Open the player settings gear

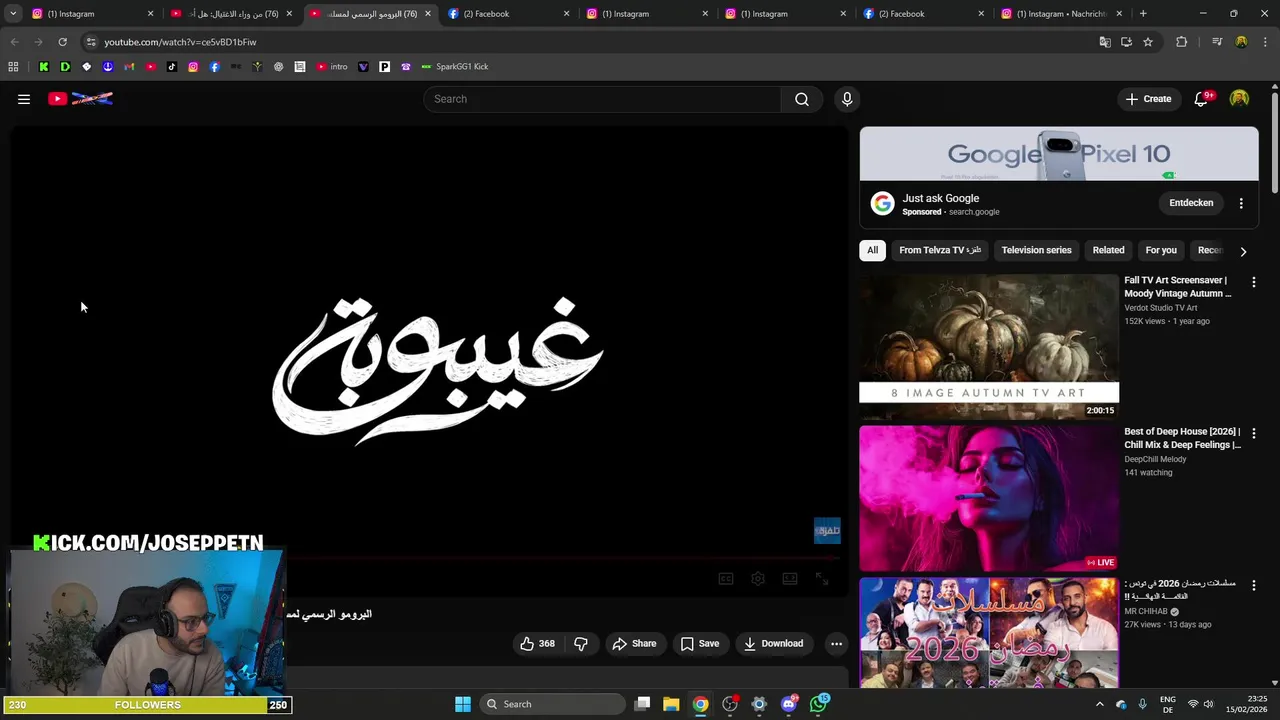tap(758, 578)
